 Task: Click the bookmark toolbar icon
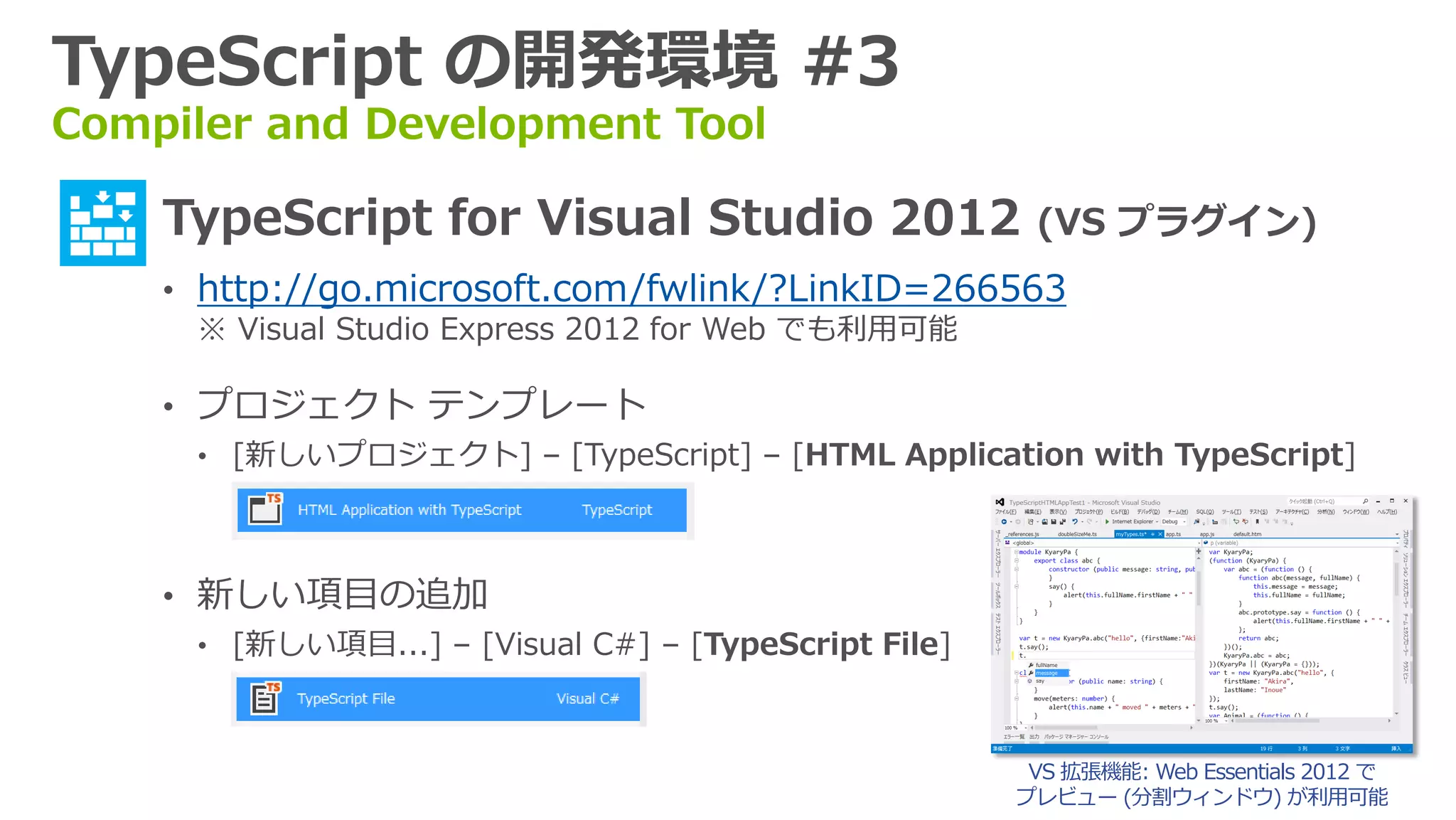pos(1257,521)
